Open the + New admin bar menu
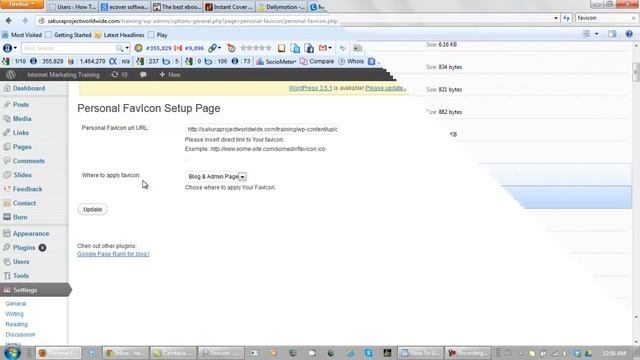Image resolution: width=640 pixels, height=360 pixels. coord(170,75)
